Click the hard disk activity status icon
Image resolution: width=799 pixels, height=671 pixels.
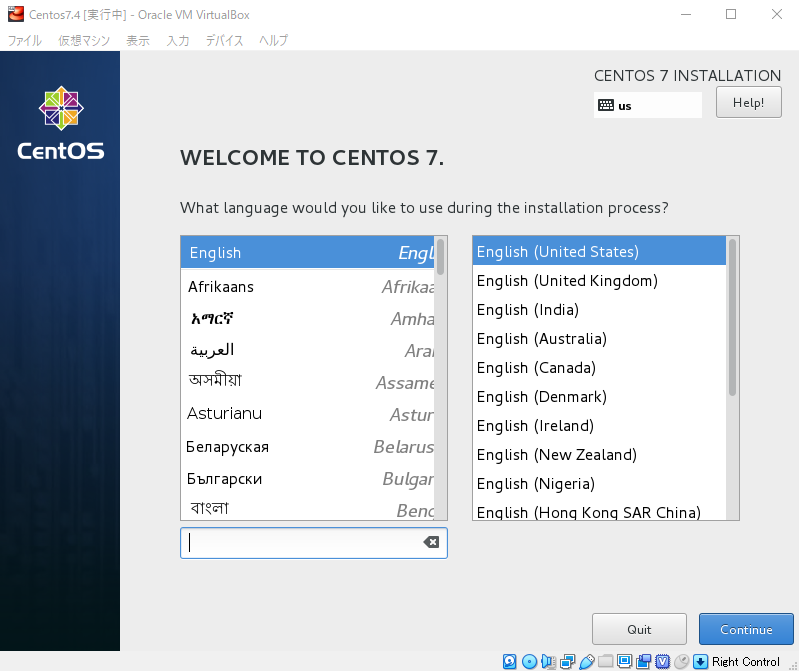coord(510,661)
